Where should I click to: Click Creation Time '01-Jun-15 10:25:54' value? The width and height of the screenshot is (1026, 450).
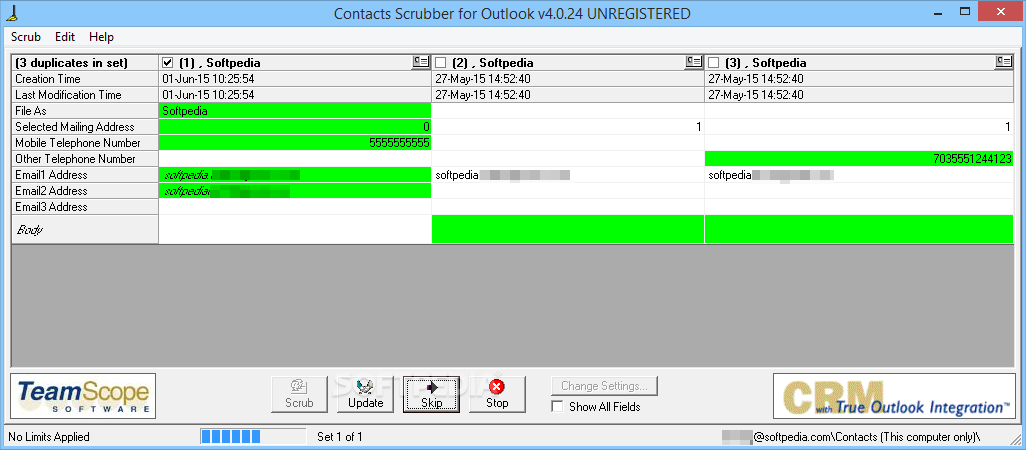pos(295,79)
